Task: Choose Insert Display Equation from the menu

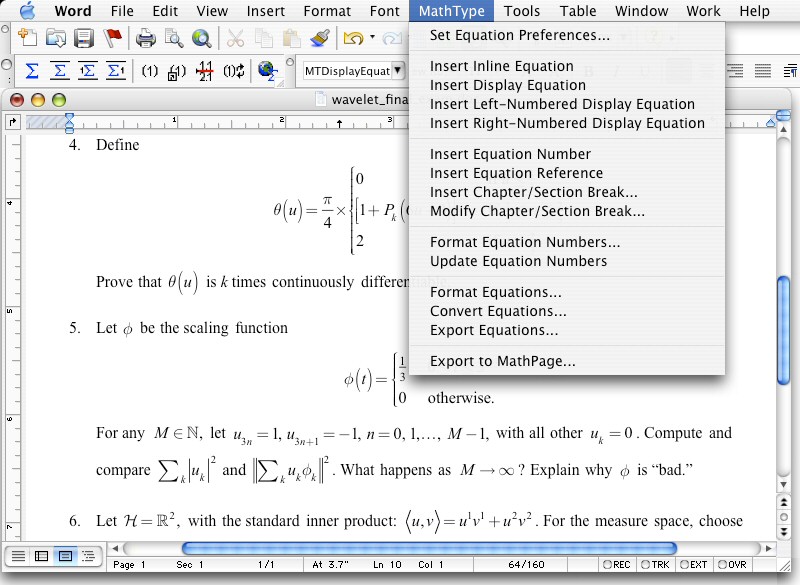Action: click(x=567, y=85)
